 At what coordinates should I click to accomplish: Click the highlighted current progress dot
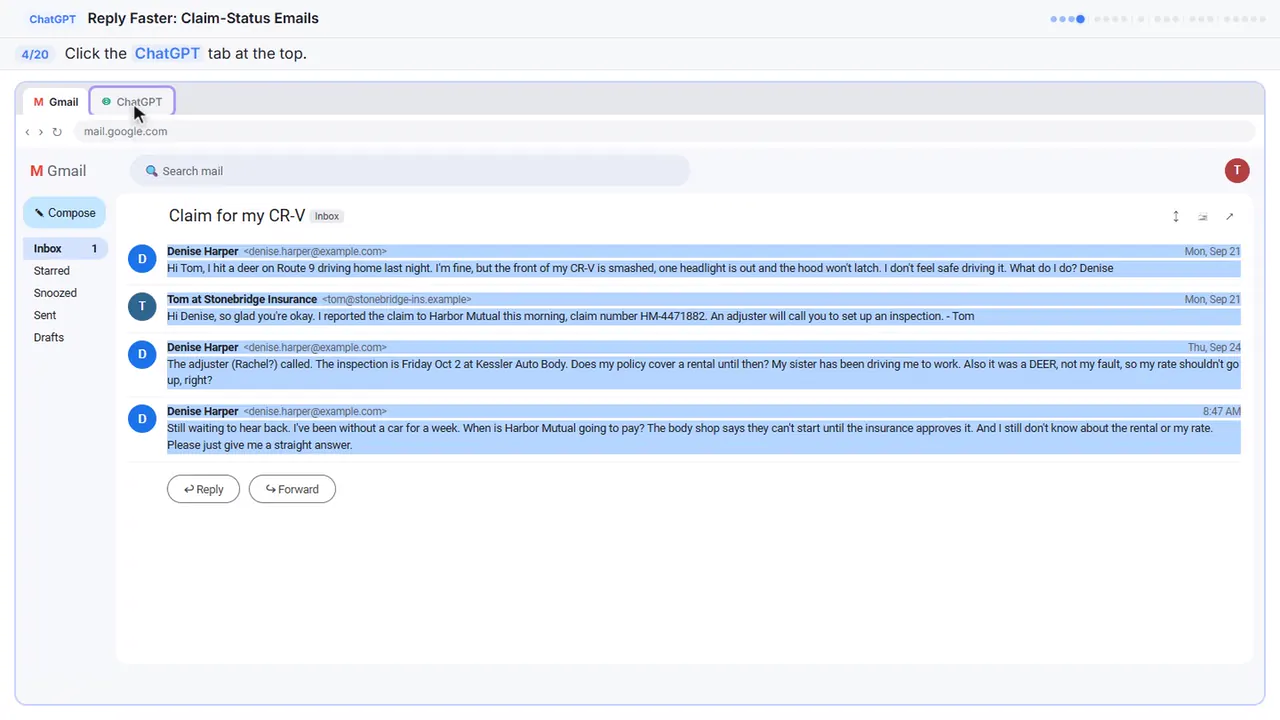(x=1080, y=19)
